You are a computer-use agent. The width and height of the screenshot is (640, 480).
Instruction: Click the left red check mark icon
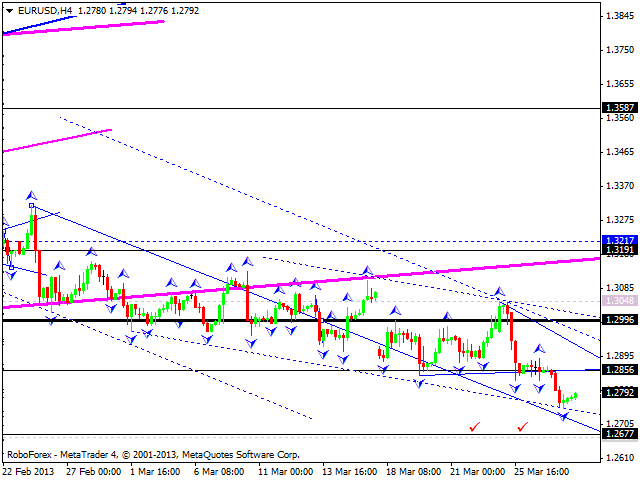[474, 426]
